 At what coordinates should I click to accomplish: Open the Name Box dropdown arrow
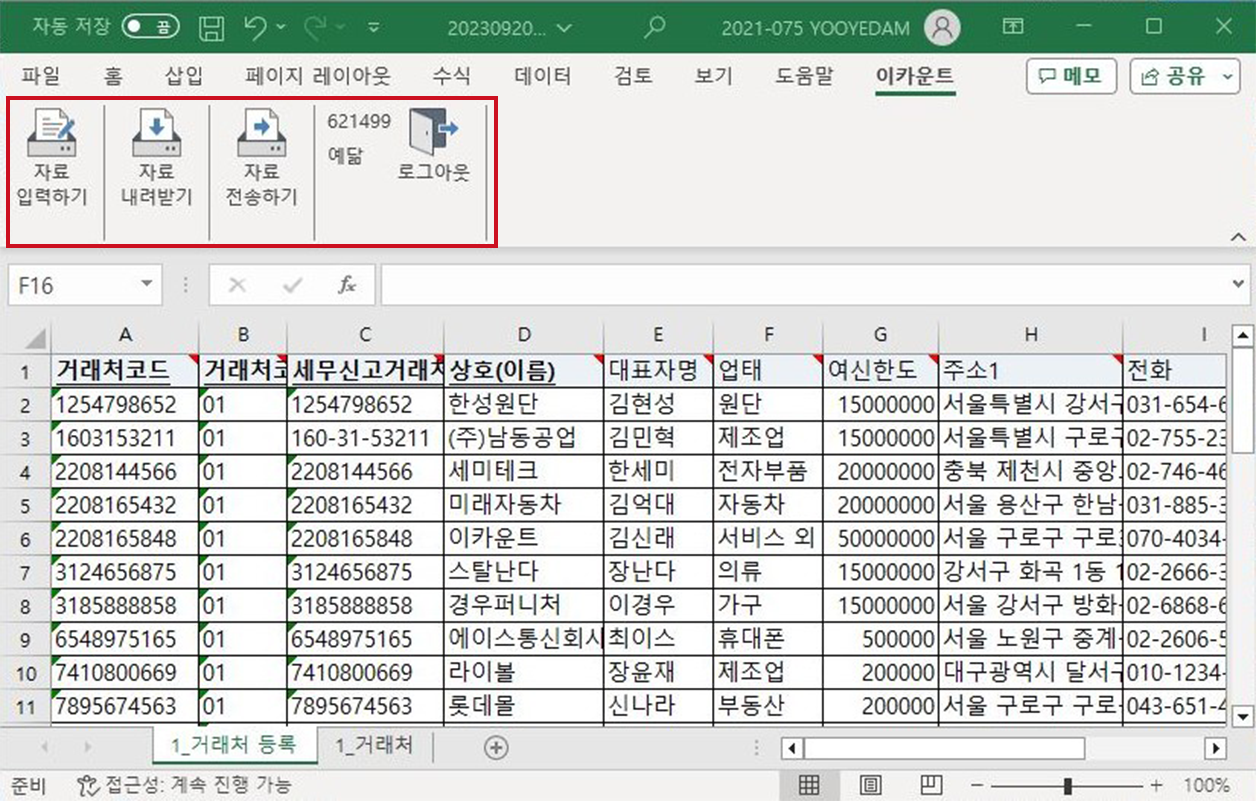point(147,286)
